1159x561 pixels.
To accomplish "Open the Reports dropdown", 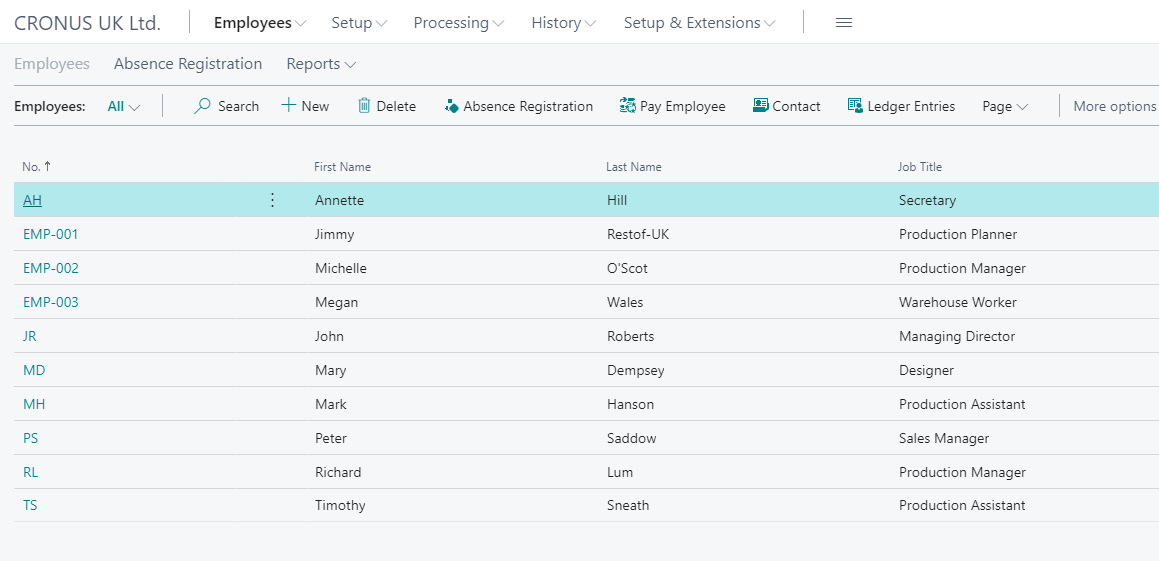I will pos(321,64).
